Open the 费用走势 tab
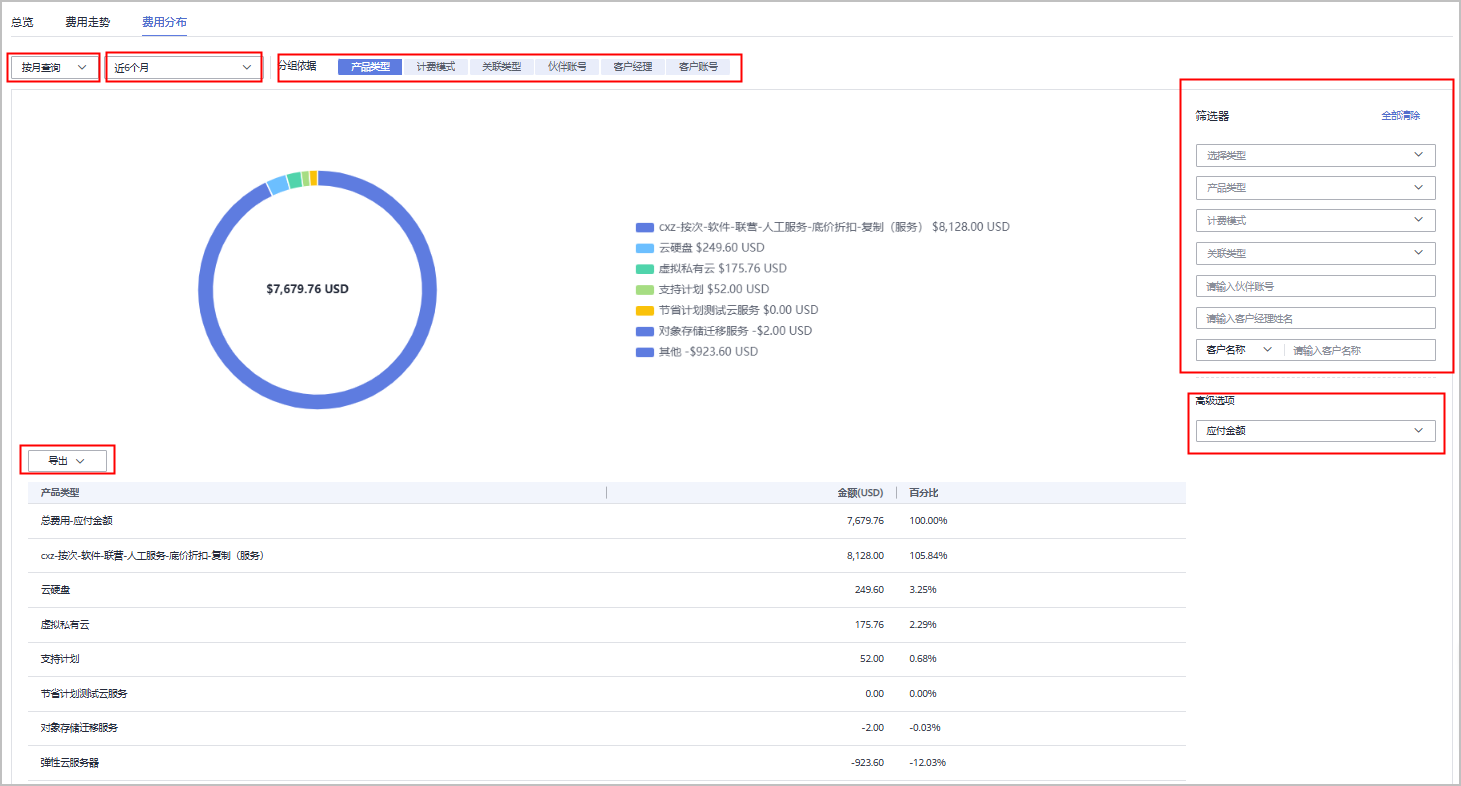Image resolution: width=1461 pixels, height=786 pixels. pos(88,22)
